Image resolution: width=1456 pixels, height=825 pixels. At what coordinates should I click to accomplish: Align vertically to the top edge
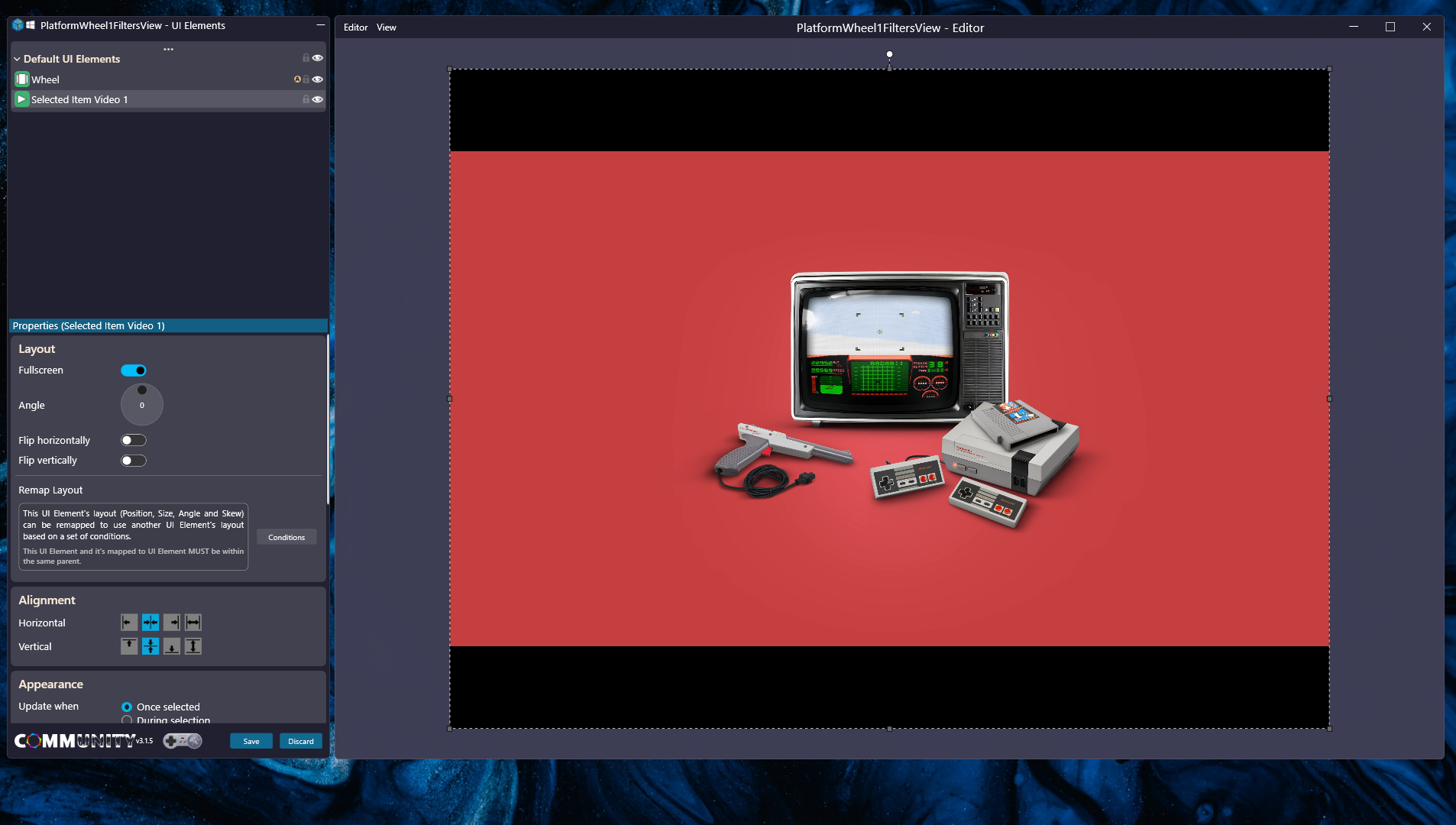(x=129, y=646)
